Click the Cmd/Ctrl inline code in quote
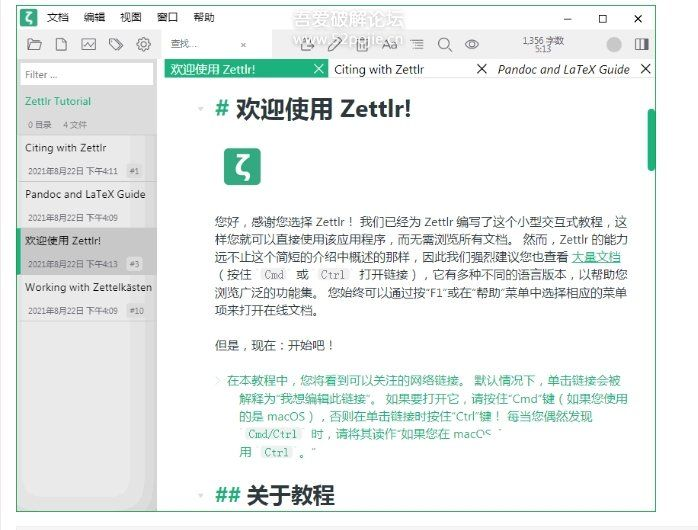The image size is (698, 530). [x=272, y=434]
